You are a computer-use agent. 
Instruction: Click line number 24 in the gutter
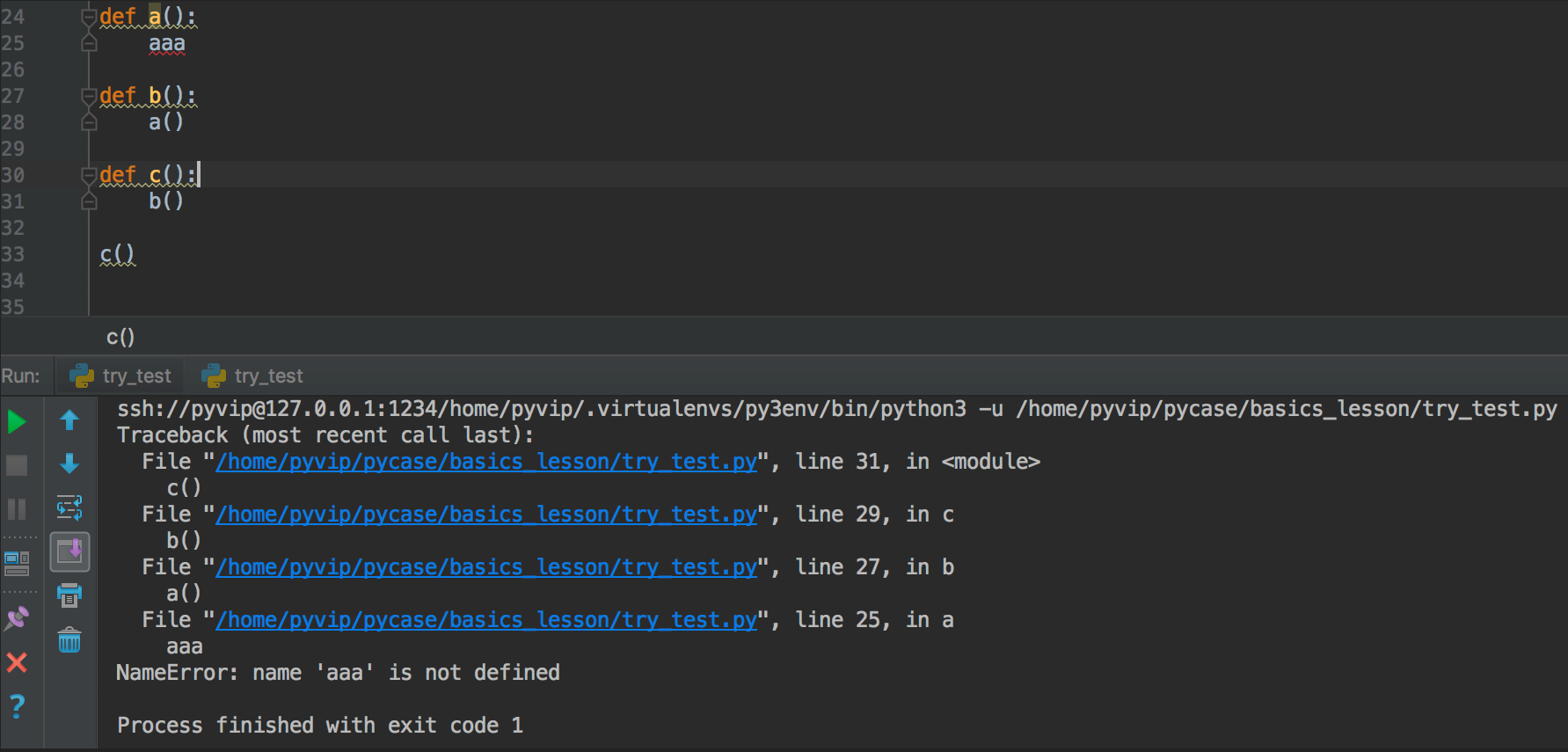(13, 17)
